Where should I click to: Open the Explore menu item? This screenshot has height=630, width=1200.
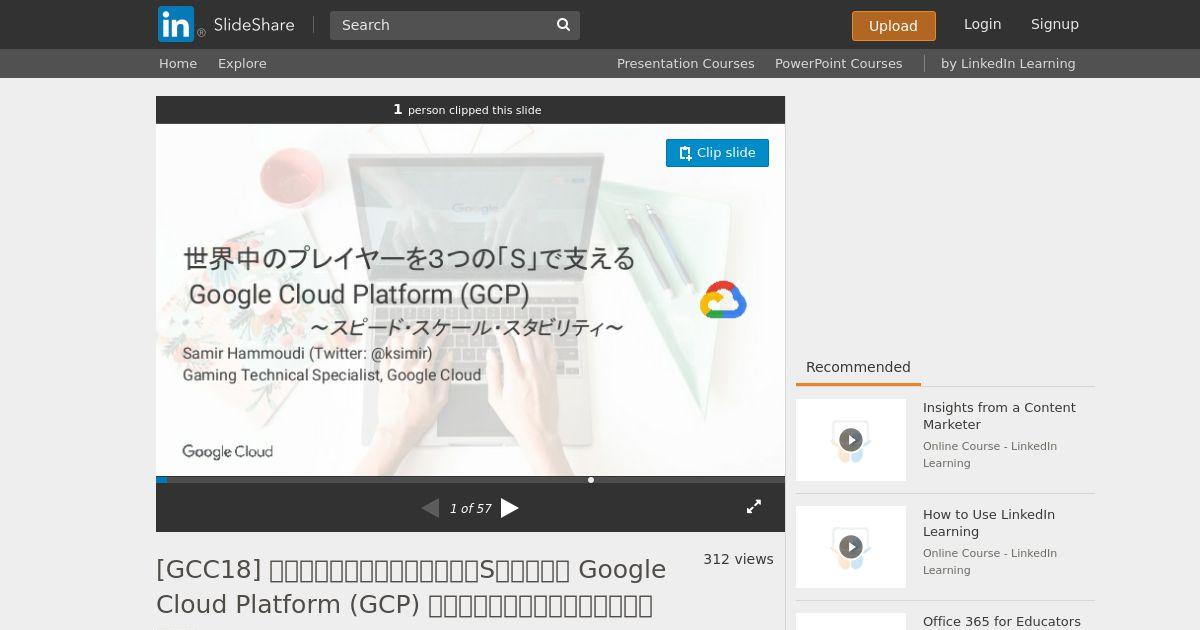coord(242,63)
